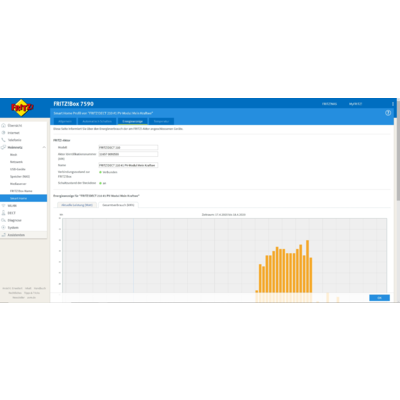This screenshot has height=400, width=400.
Task: Open Netzwerk under Heimnetz
Action: click(16, 162)
